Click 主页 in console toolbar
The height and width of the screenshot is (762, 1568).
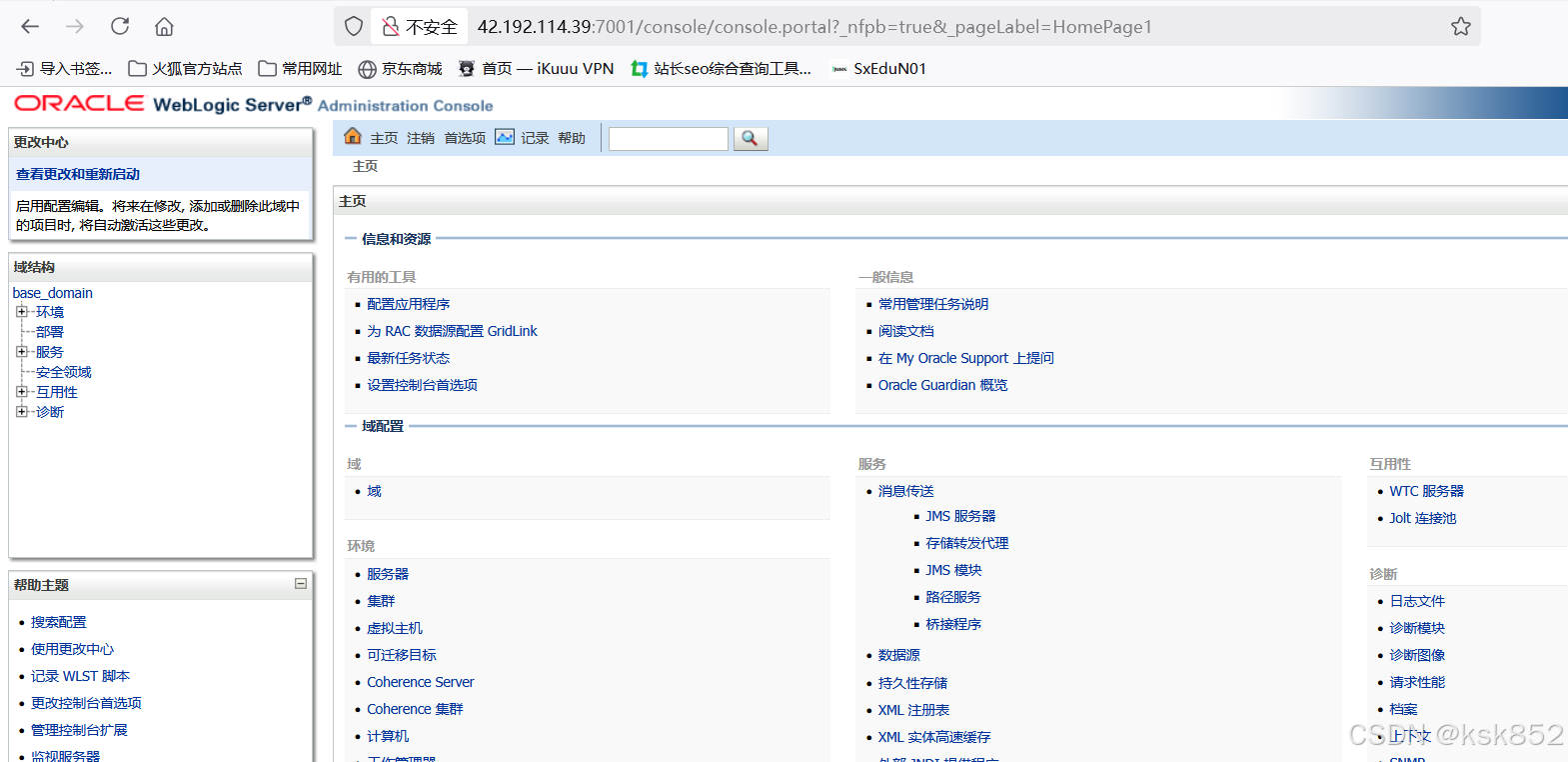(x=384, y=138)
